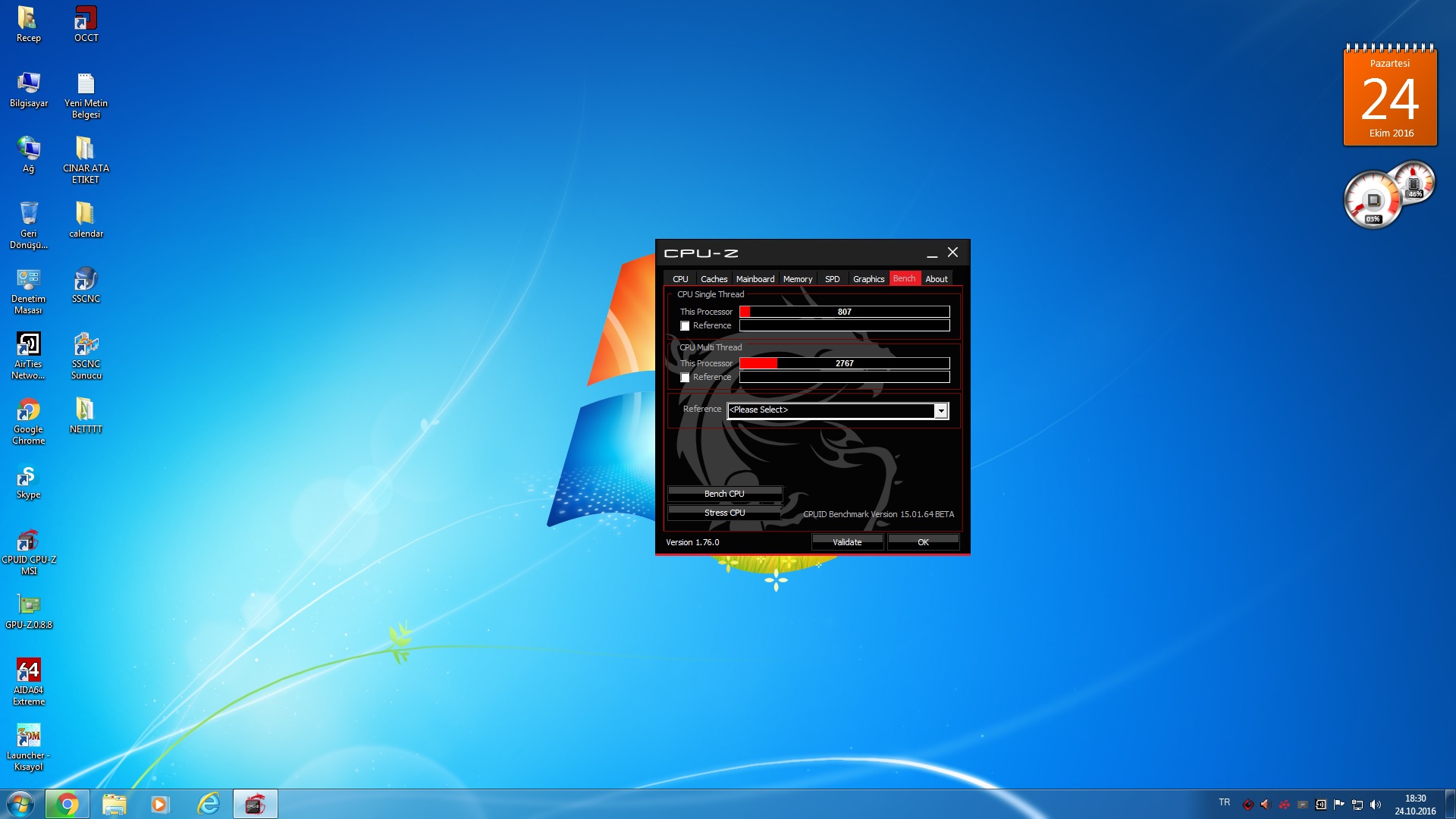Open the calendar folder on desktop
Viewport: 1456px width, 819px height.
point(86,220)
